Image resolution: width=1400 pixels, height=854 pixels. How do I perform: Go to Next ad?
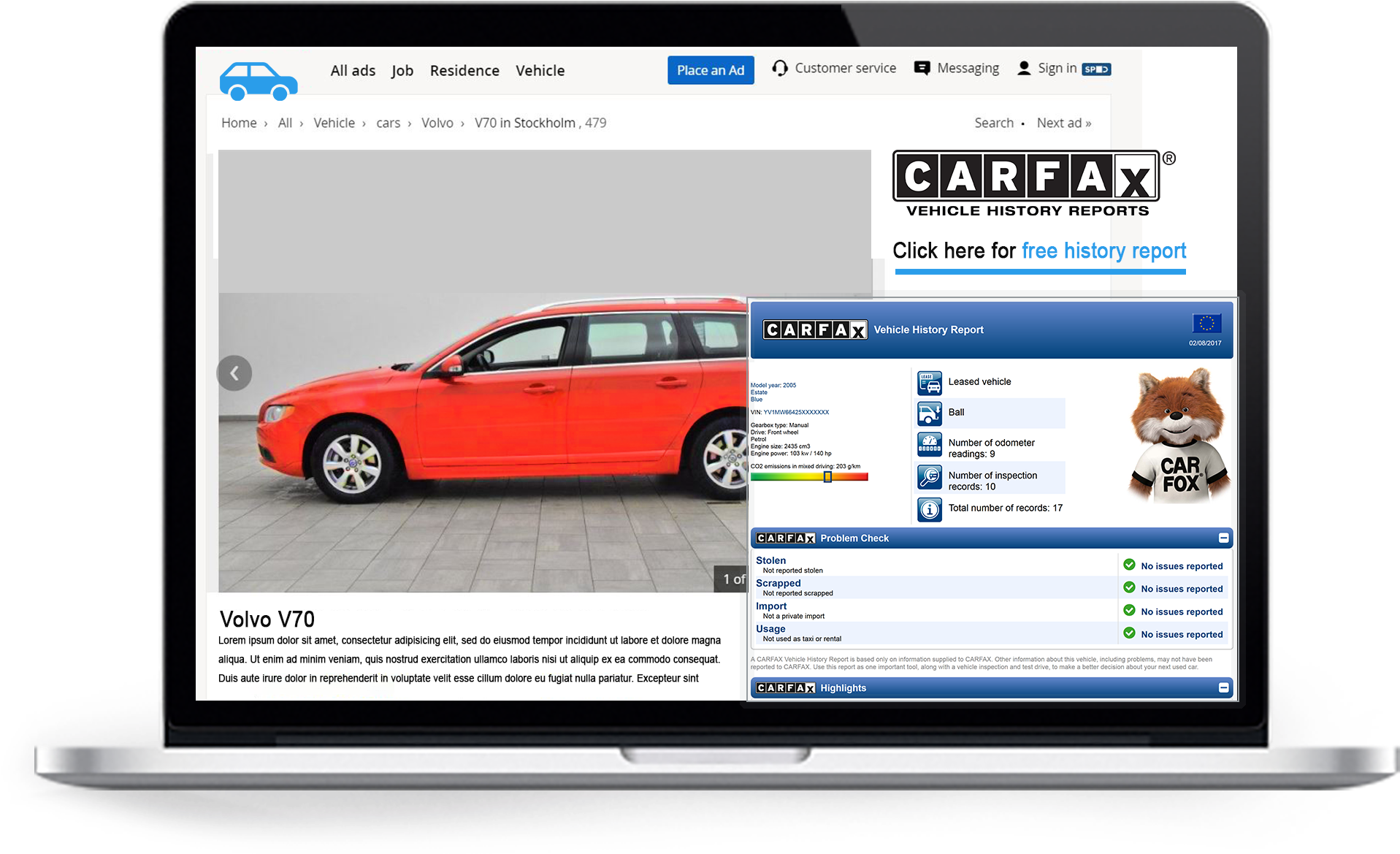point(1064,123)
